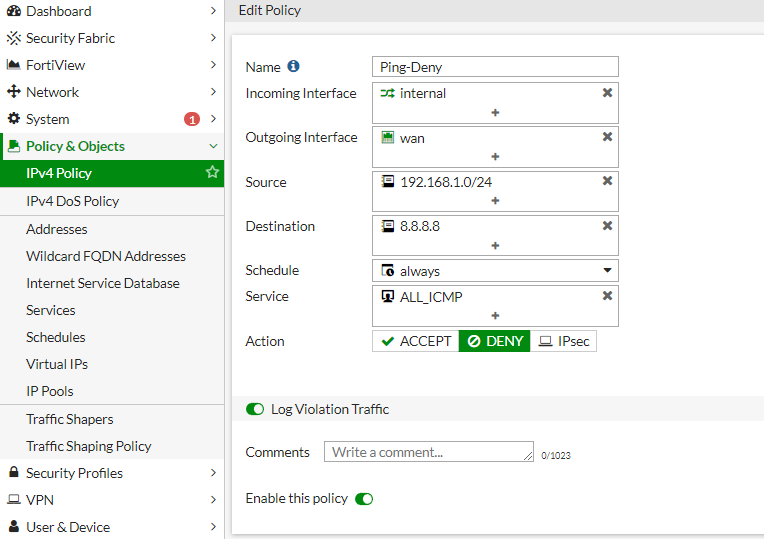Click the Name field info icon
This screenshot has width=764, height=539.
point(293,66)
